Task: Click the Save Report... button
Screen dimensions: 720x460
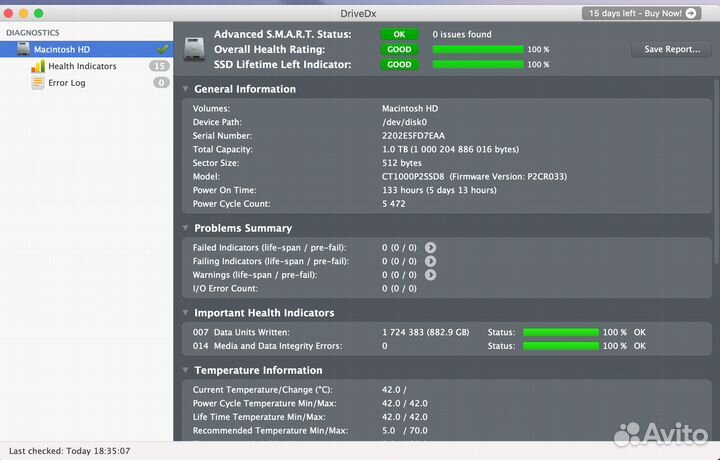Action: tap(672, 49)
